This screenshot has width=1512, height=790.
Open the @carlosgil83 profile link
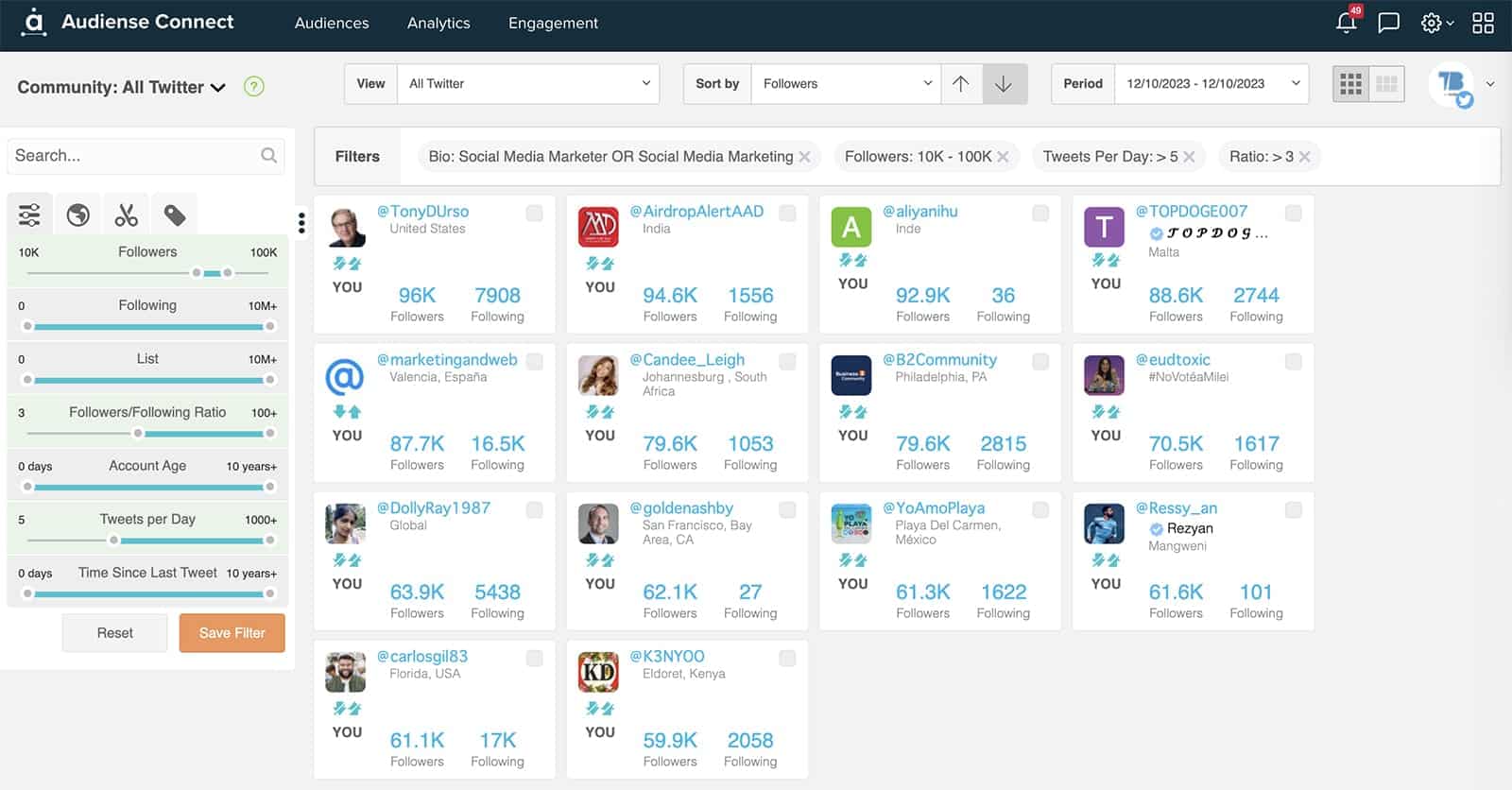coord(422,657)
